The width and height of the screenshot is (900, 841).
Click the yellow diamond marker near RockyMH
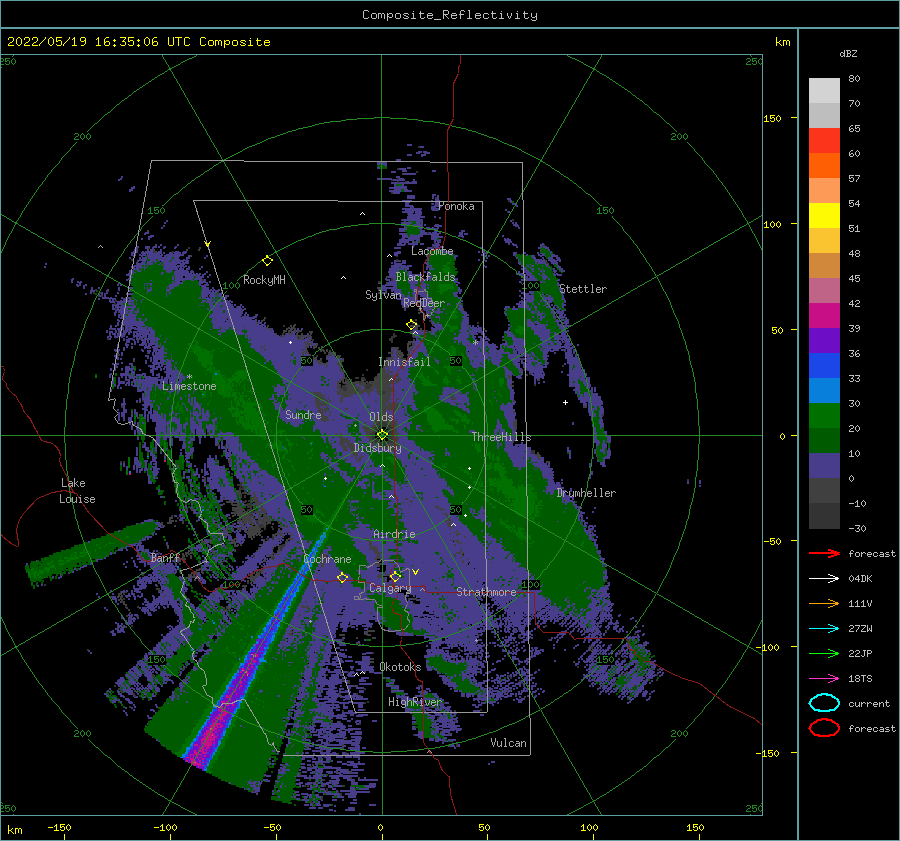coord(267,261)
